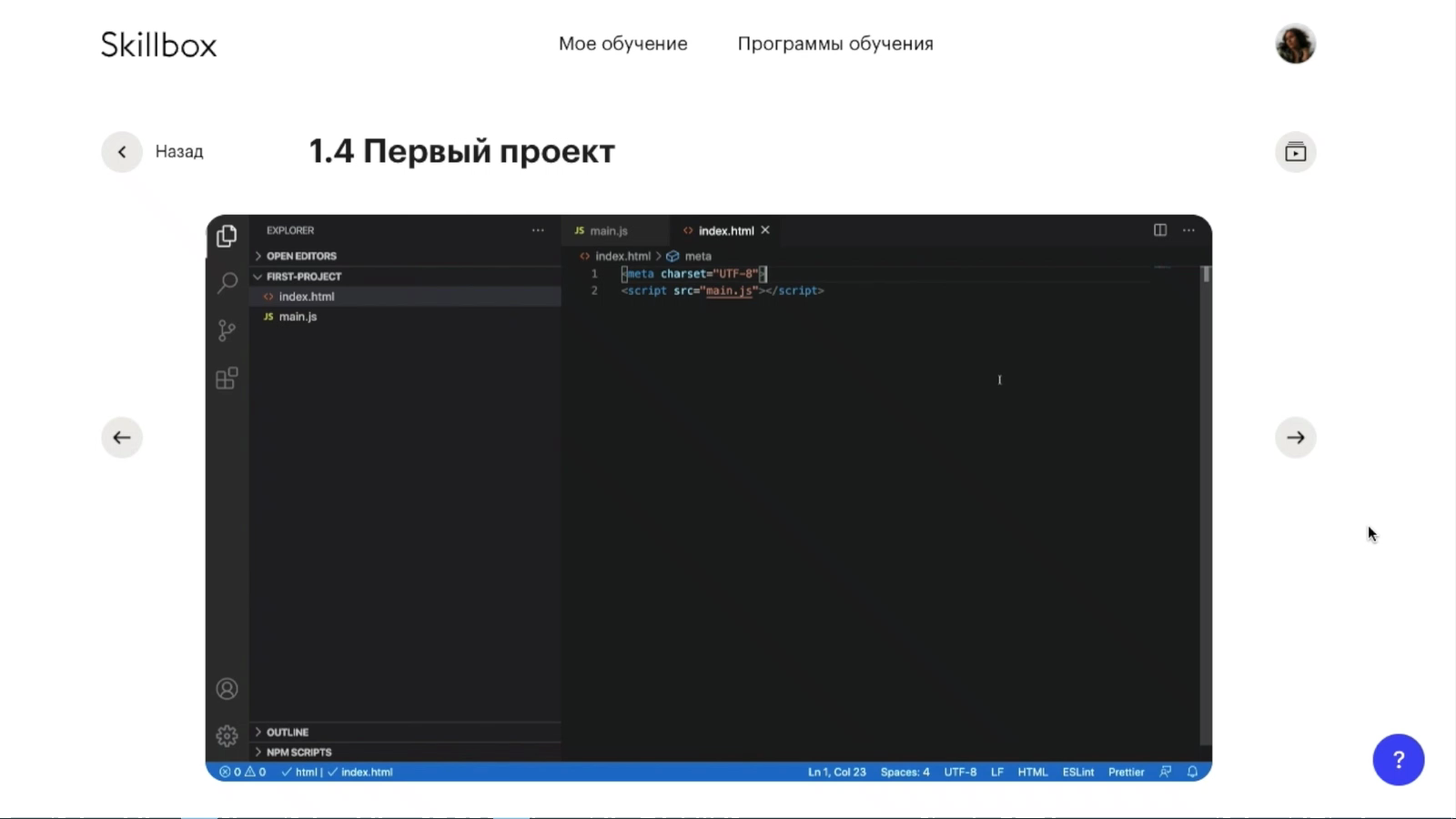Click the notifications bell in the status bar
This screenshot has height=819, width=1456.
coord(1193,771)
